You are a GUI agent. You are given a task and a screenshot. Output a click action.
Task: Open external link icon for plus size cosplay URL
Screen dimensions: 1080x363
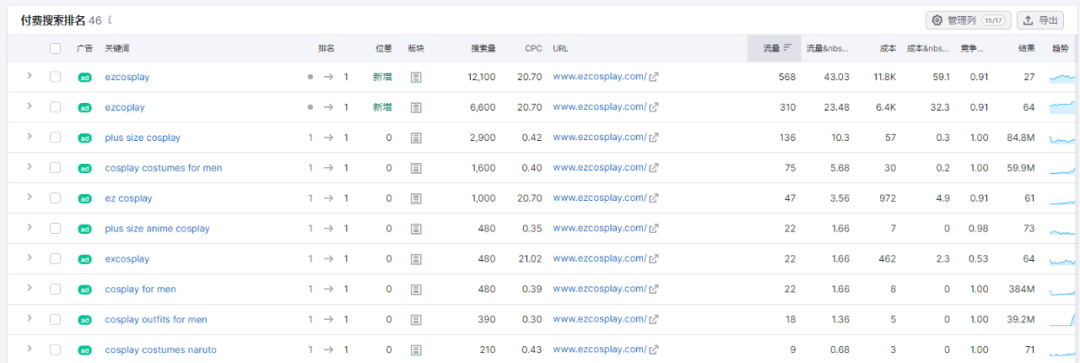(x=654, y=138)
